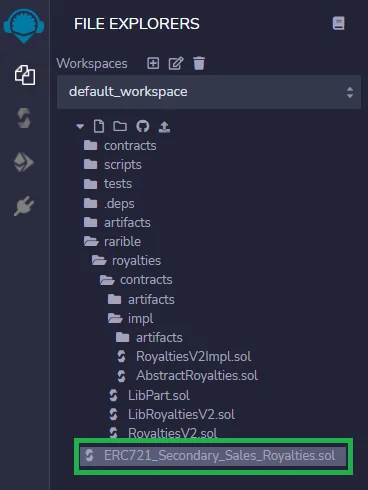Viewport: 368px width, 490px height.
Task: Select the File Explorers sidebar icon
Action: click(x=25, y=75)
